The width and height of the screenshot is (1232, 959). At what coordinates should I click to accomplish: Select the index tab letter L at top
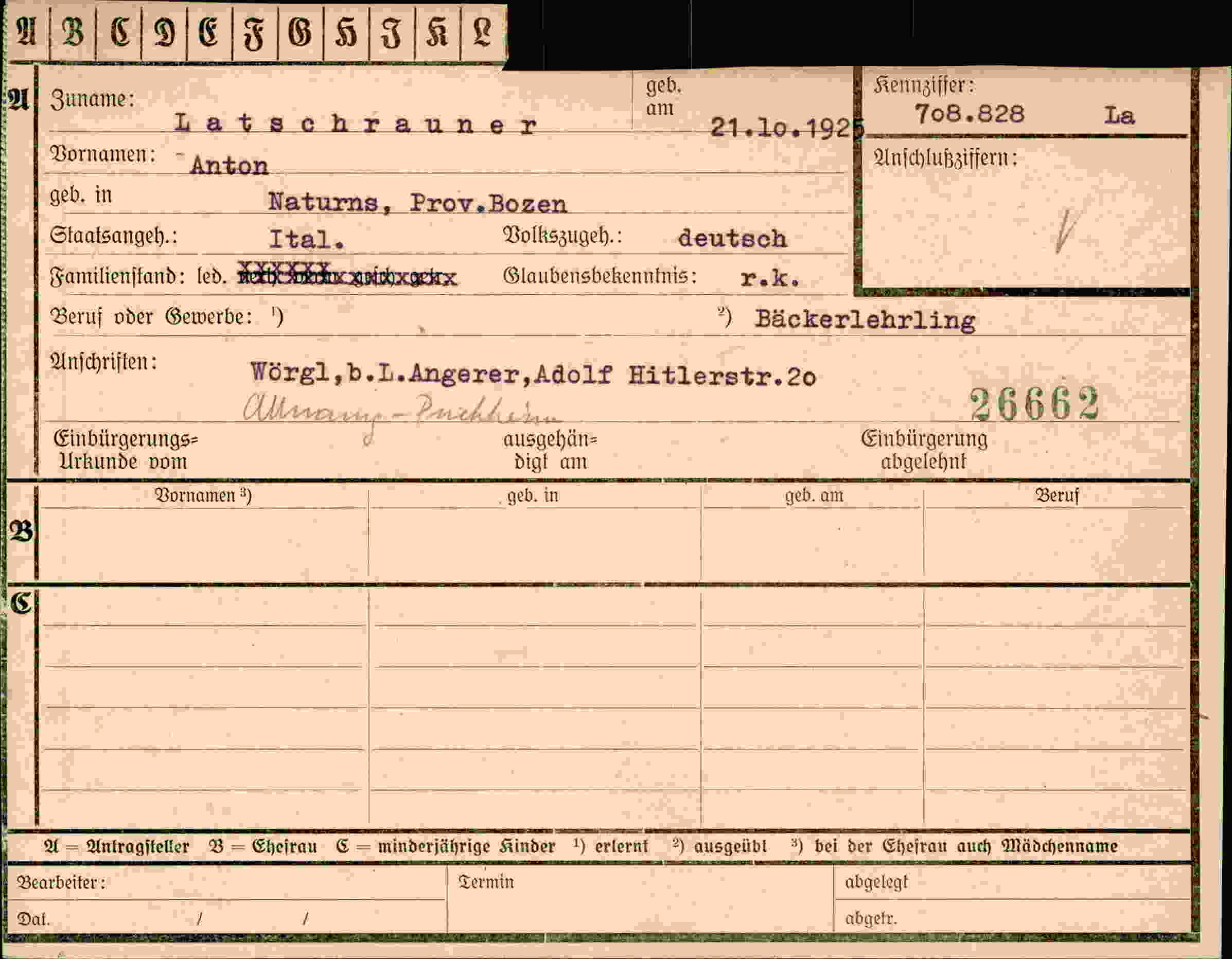[483, 32]
